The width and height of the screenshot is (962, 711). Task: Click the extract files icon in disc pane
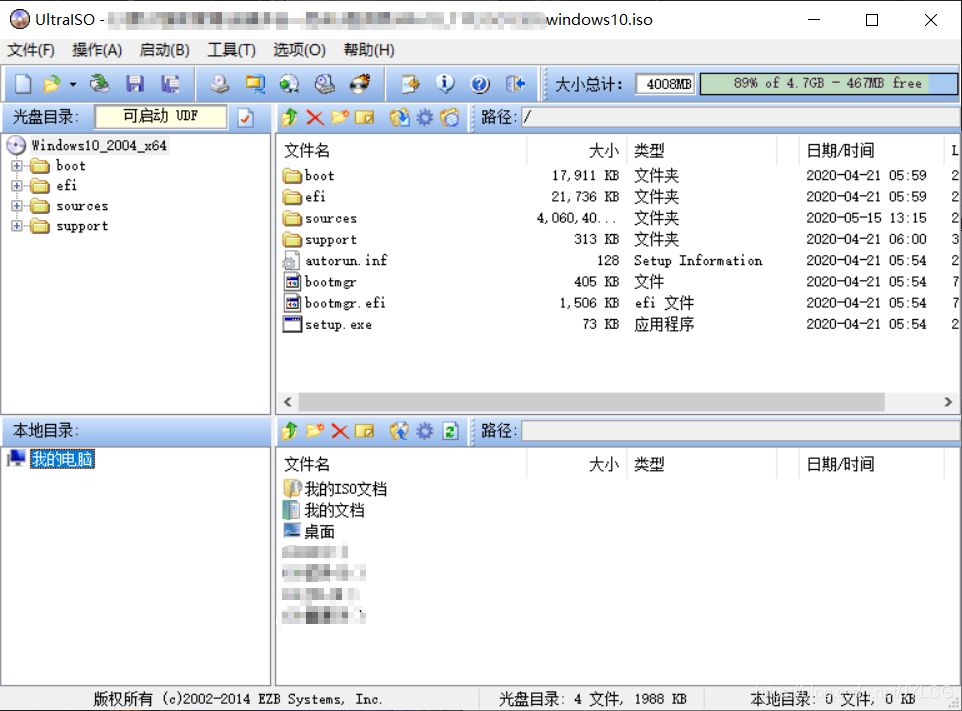(x=399, y=117)
